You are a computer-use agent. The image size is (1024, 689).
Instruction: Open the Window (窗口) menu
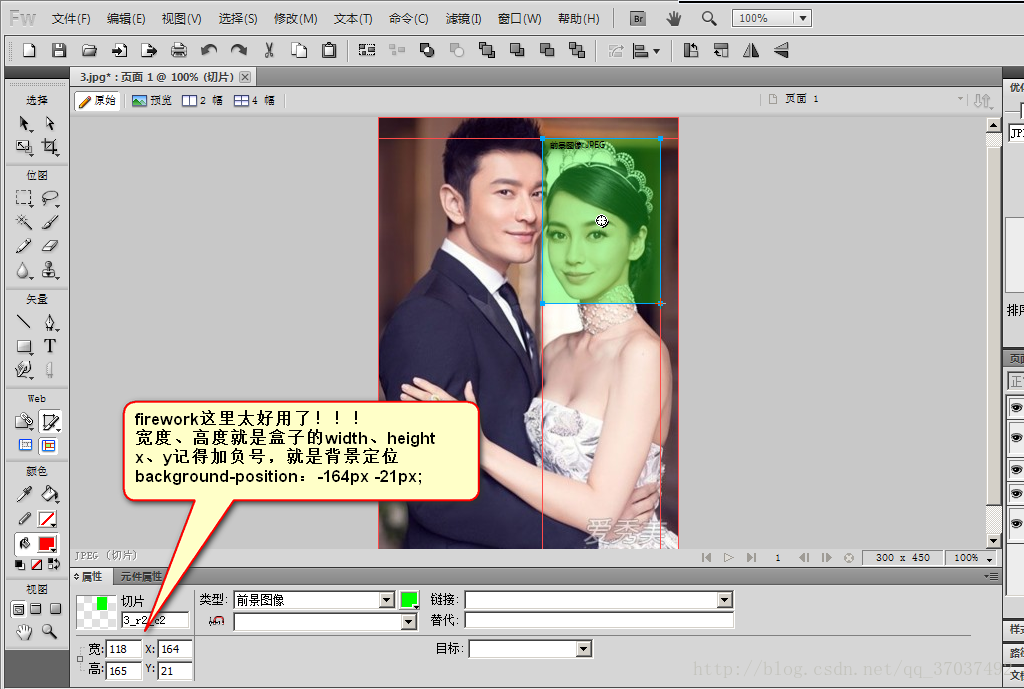519,18
